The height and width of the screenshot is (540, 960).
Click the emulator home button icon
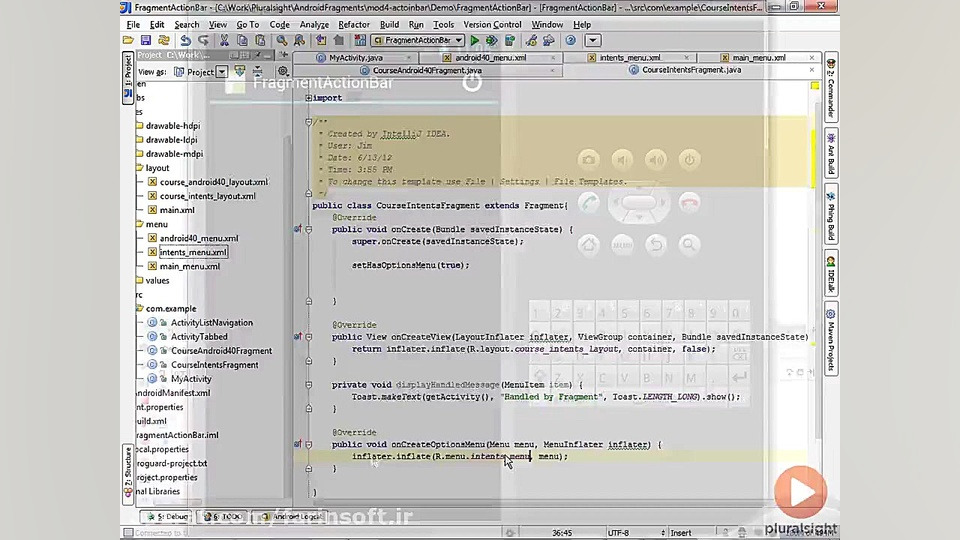589,245
